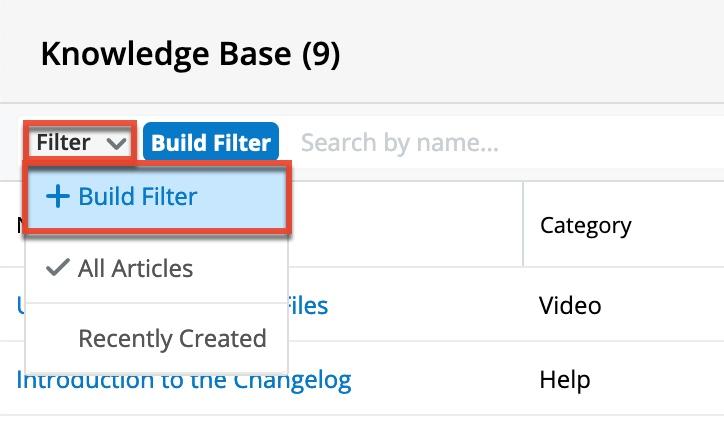Select the All Articles filter option

pyautogui.click(x=135, y=268)
